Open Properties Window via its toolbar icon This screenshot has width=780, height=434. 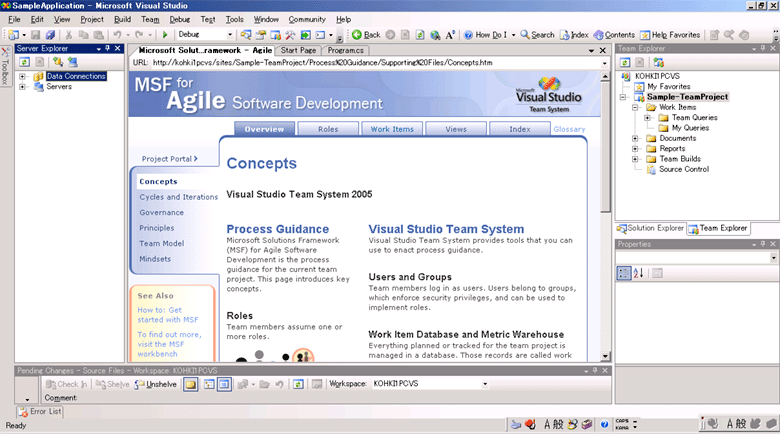click(260, 35)
